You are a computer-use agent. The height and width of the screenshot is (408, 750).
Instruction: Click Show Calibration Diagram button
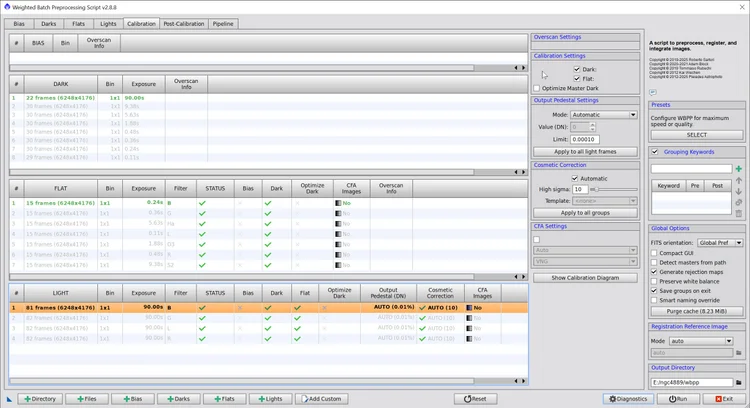click(x=585, y=278)
